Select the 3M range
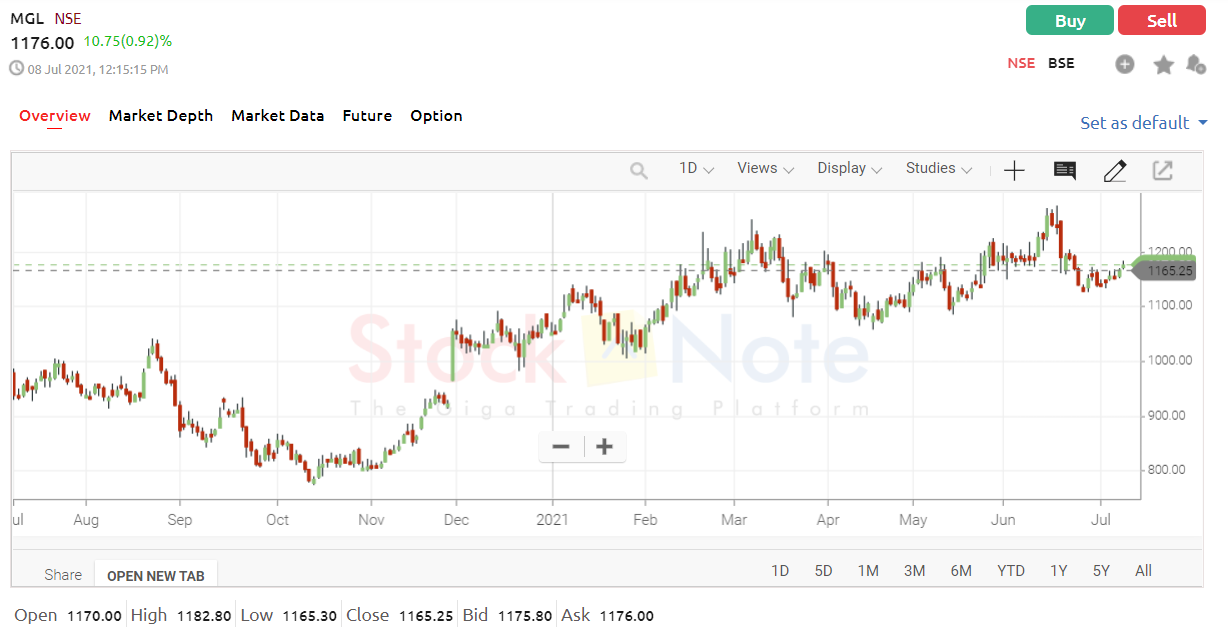 click(x=914, y=571)
